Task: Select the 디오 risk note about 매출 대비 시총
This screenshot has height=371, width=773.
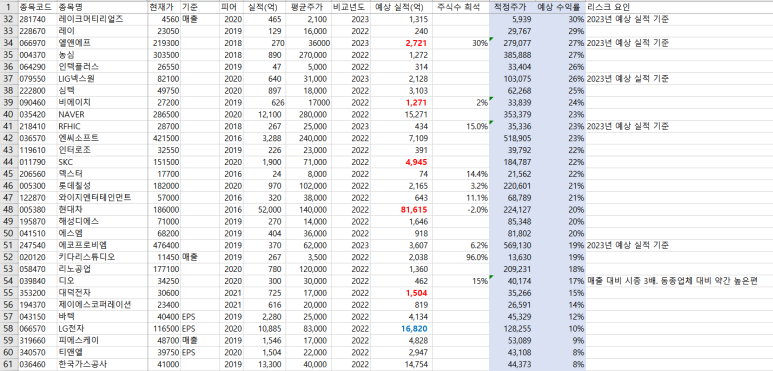Action: (x=679, y=280)
